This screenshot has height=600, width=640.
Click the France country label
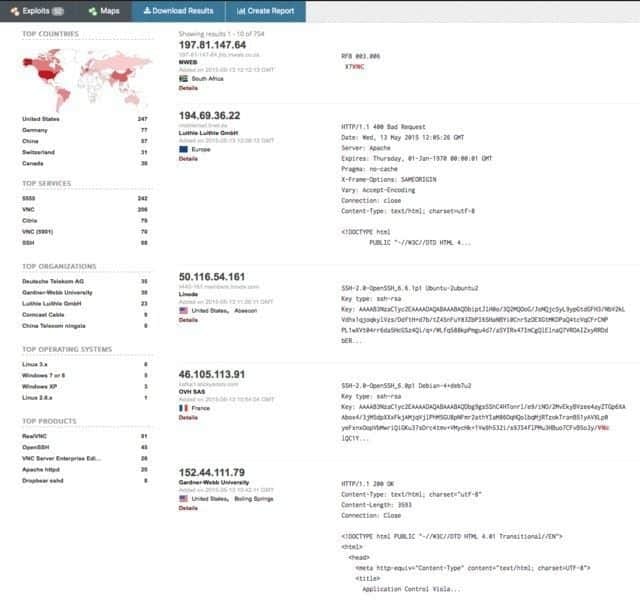coord(200,408)
